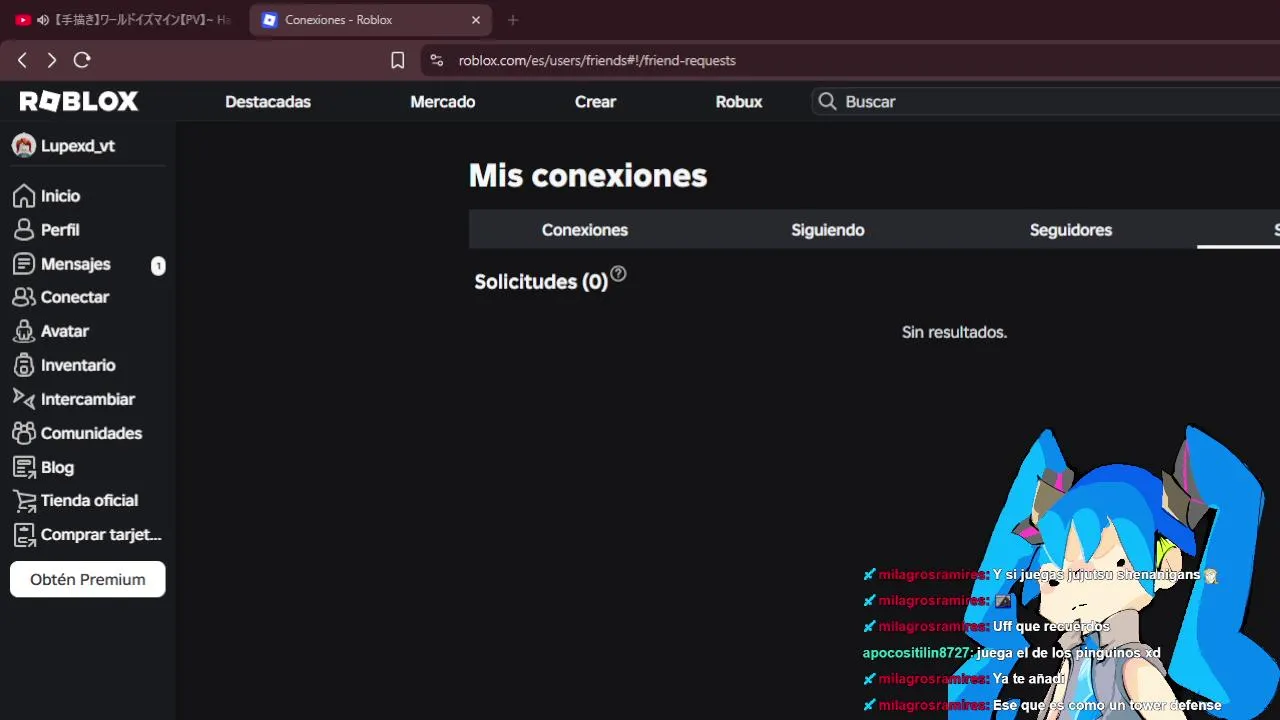Click the Roblox logo

pyautogui.click(x=79, y=101)
